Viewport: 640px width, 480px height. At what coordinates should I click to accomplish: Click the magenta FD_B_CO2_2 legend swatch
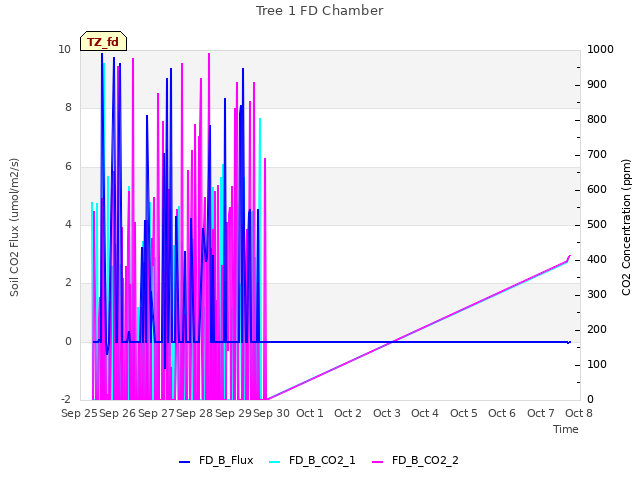[x=378, y=462]
